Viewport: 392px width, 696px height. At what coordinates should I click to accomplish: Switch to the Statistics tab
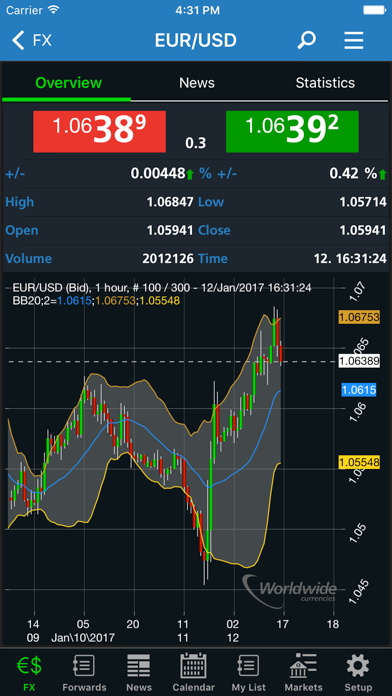point(325,83)
